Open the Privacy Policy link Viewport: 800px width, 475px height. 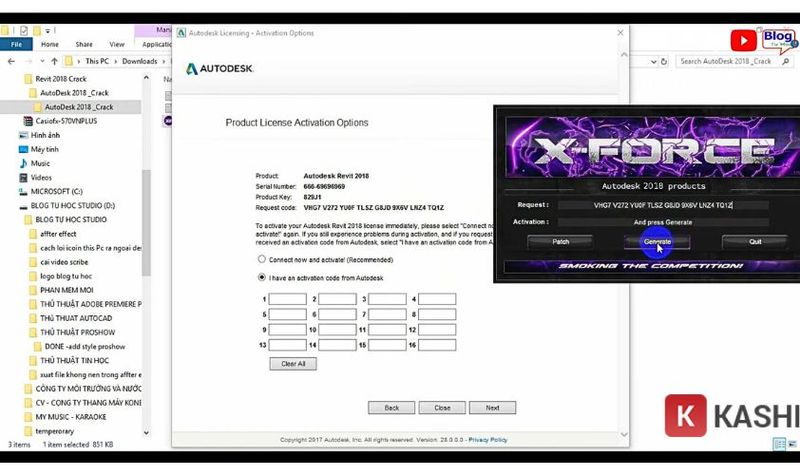click(488, 440)
